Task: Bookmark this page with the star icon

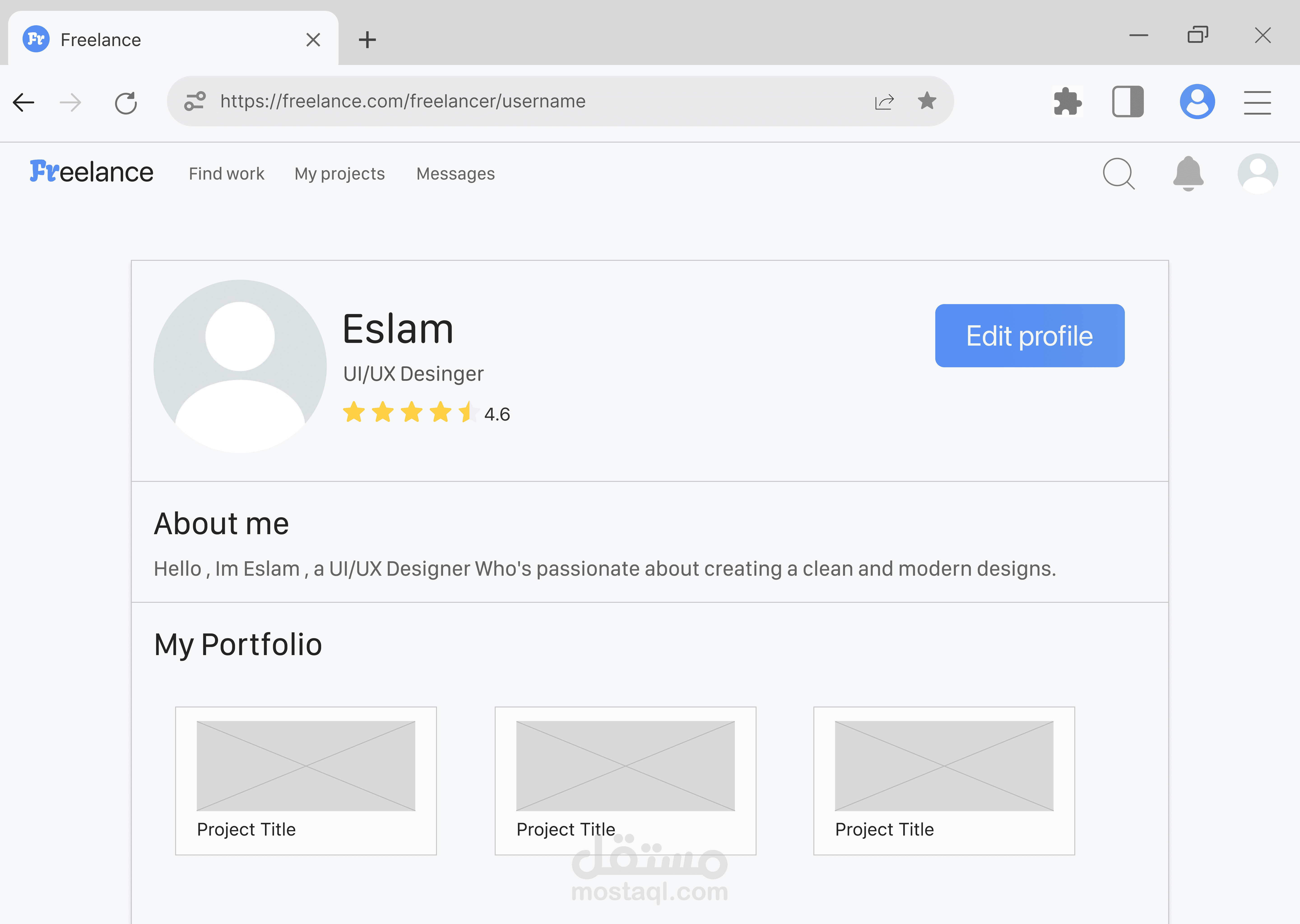Action: pyautogui.click(x=927, y=101)
